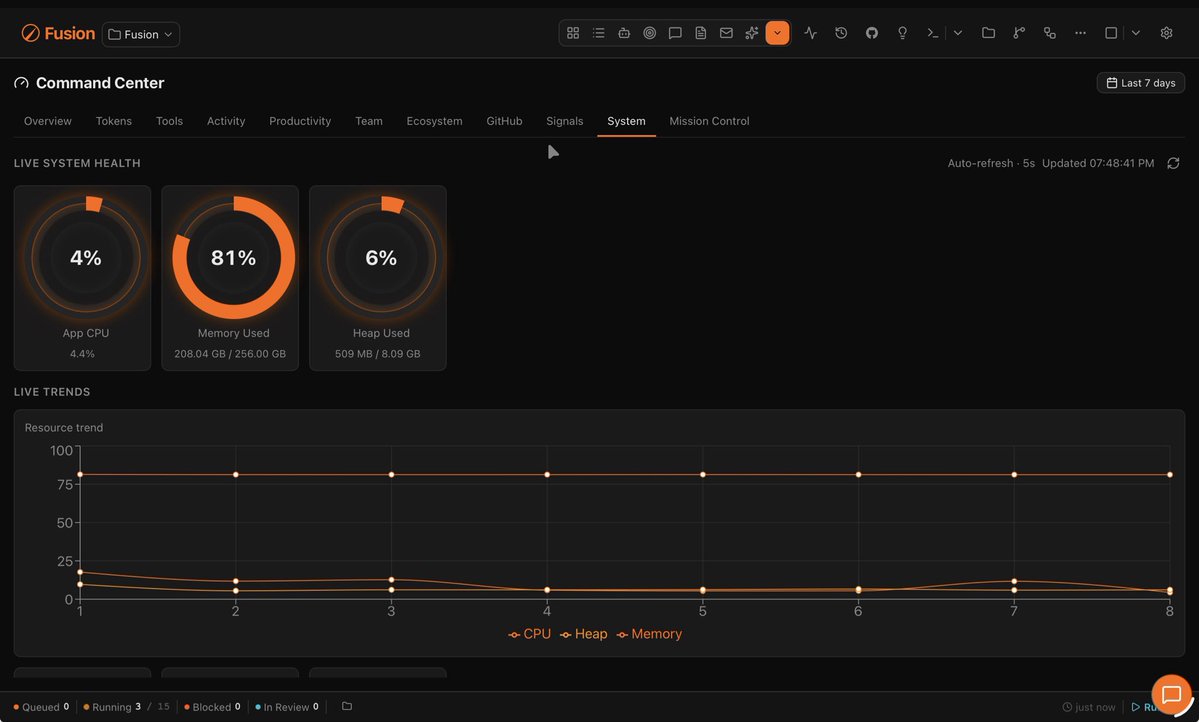
Task: Click the '208.04 GB / 256.00 GB' value
Action: [230, 353]
